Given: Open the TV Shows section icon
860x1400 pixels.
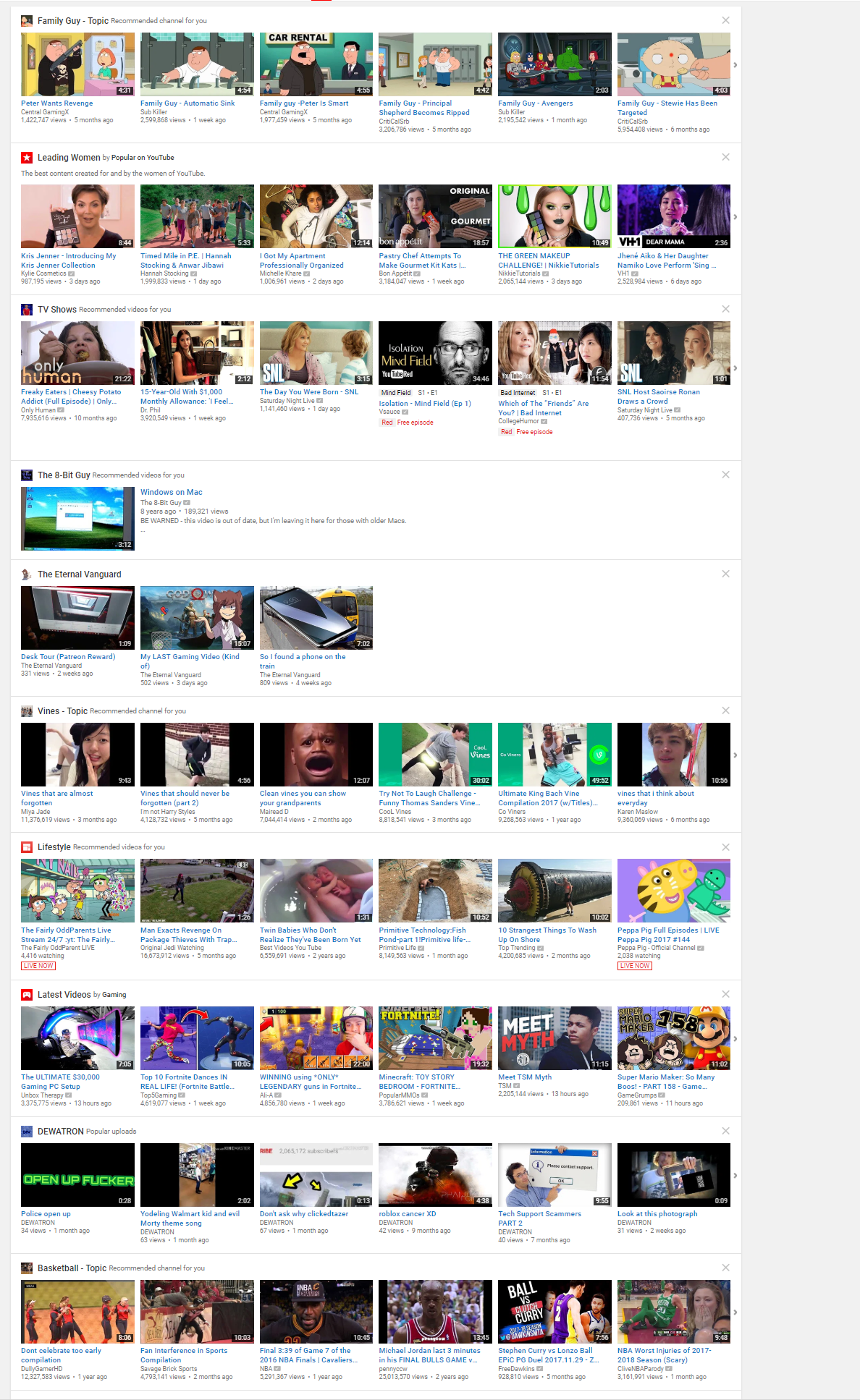Looking at the screenshot, I should [x=27, y=310].
